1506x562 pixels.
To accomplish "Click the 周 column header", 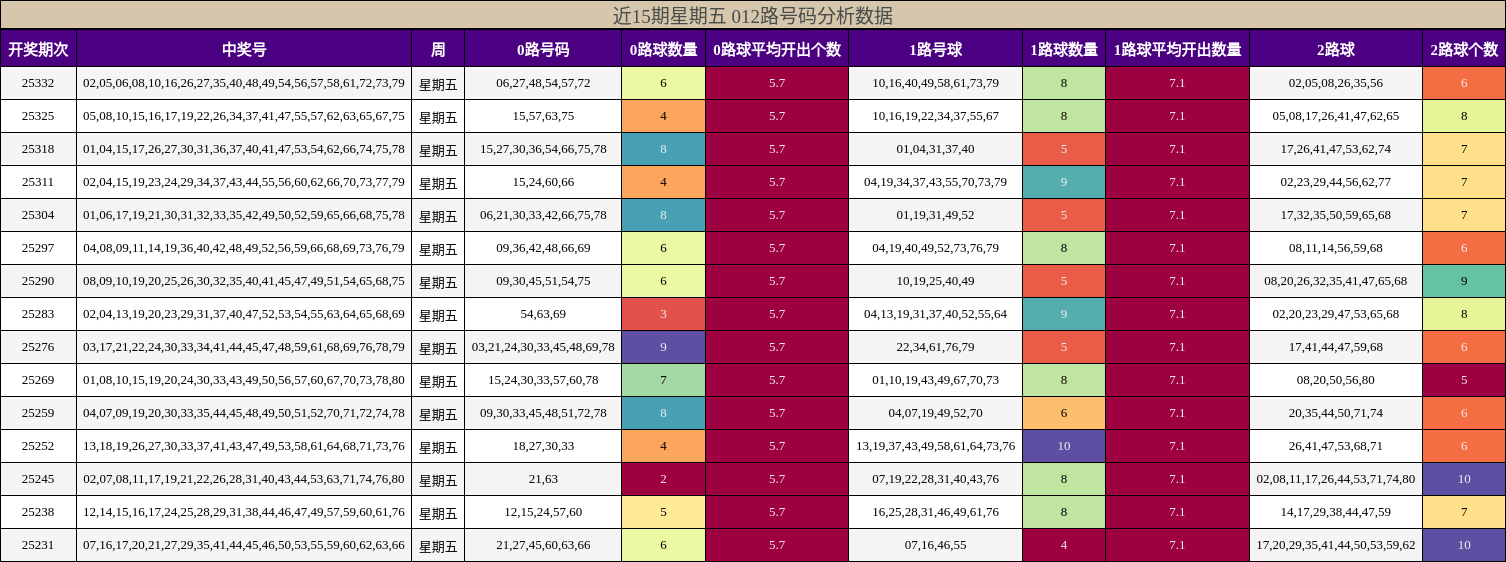I will point(438,49).
